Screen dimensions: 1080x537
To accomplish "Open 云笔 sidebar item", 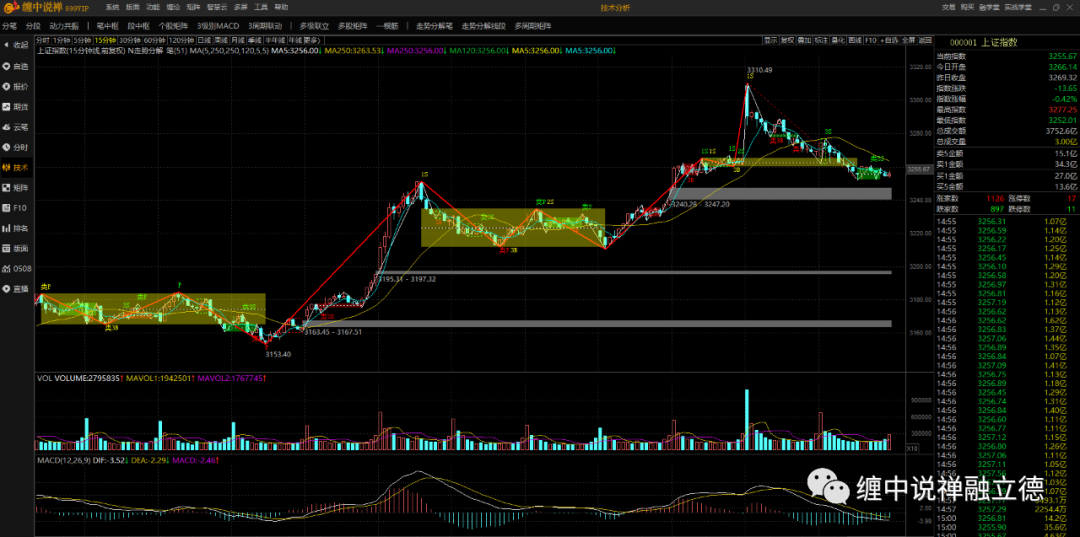I will [x=17, y=127].
